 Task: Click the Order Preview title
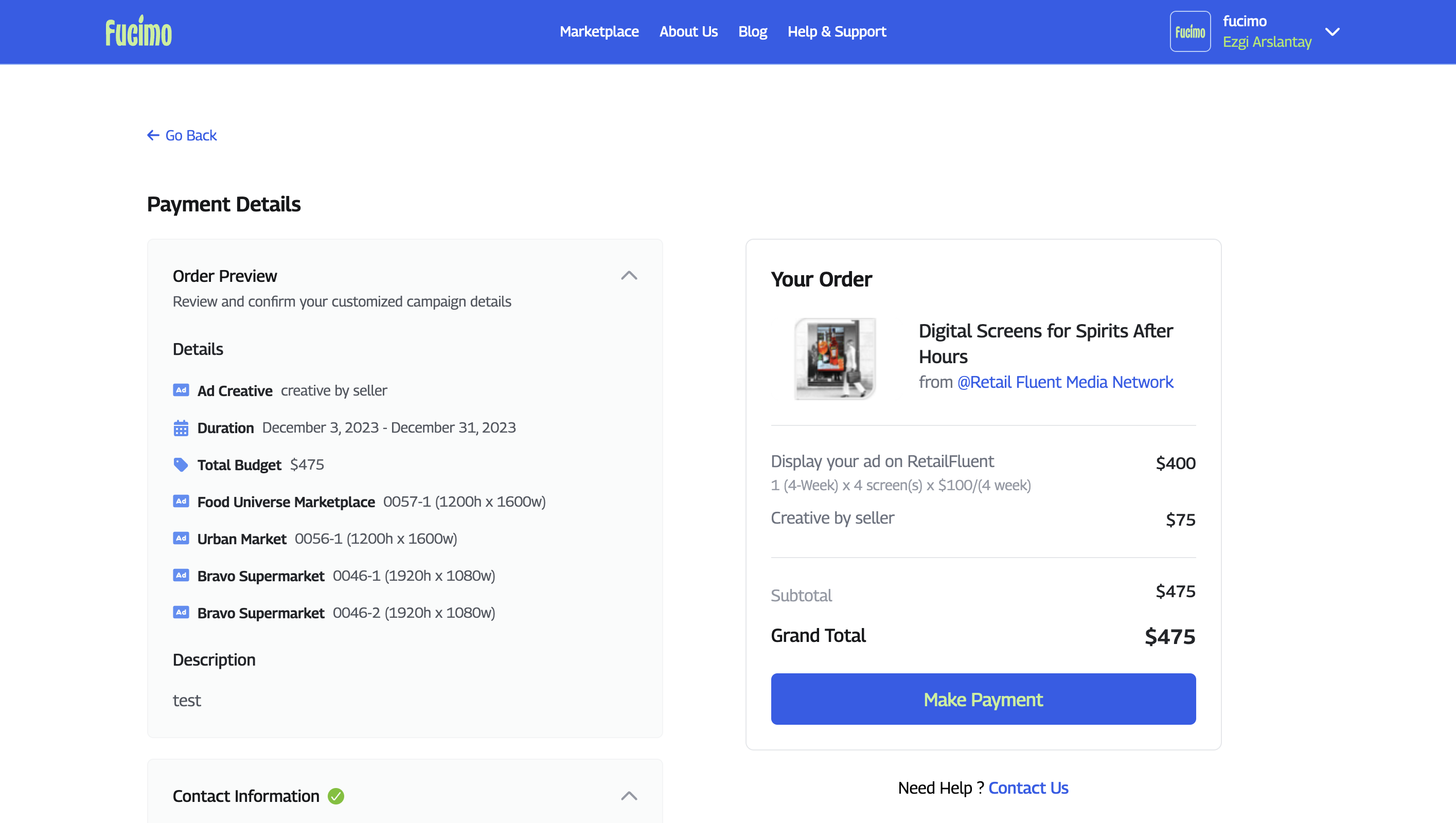coord(225,276)
